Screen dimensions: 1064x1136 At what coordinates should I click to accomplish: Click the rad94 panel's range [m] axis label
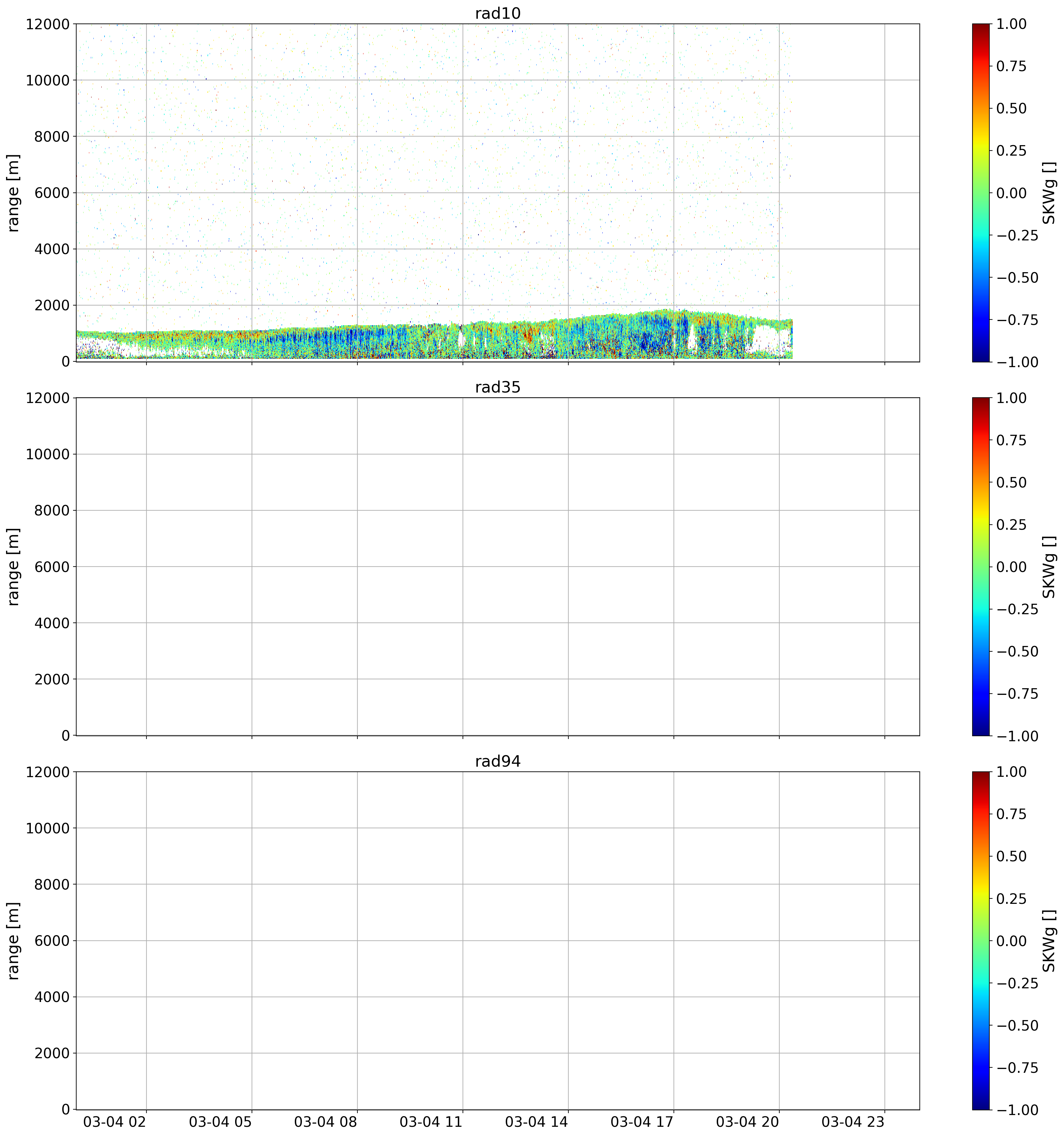13,941
